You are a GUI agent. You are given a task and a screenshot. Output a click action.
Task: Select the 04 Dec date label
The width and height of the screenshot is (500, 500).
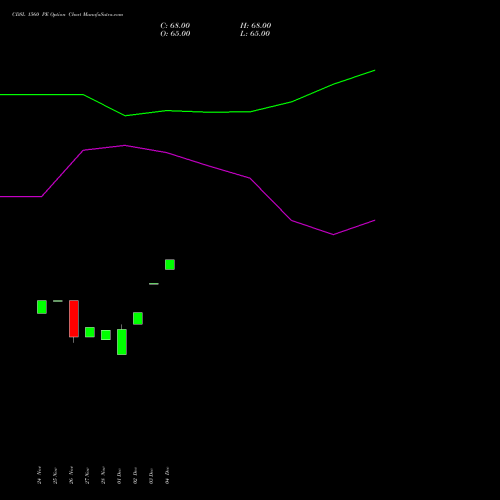tap(167, 475)
